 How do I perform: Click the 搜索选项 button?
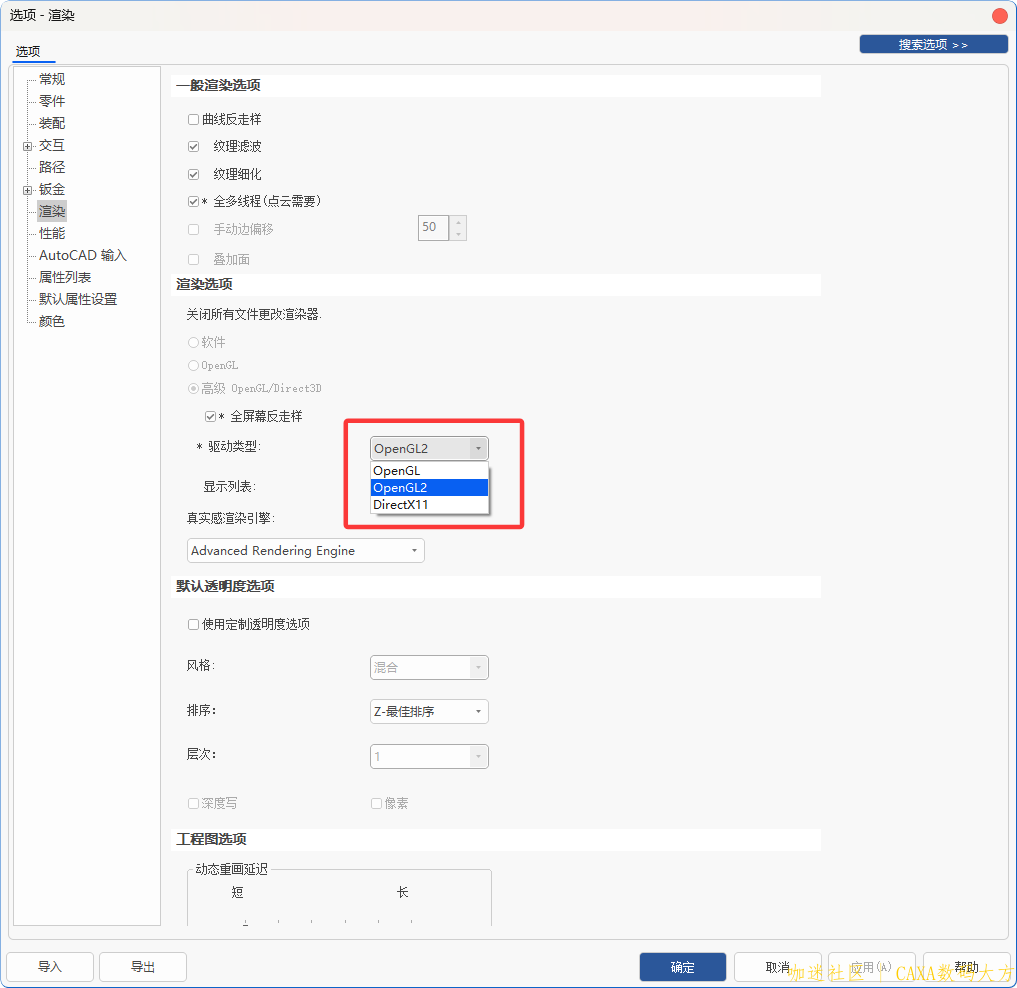tap(933, 45)
